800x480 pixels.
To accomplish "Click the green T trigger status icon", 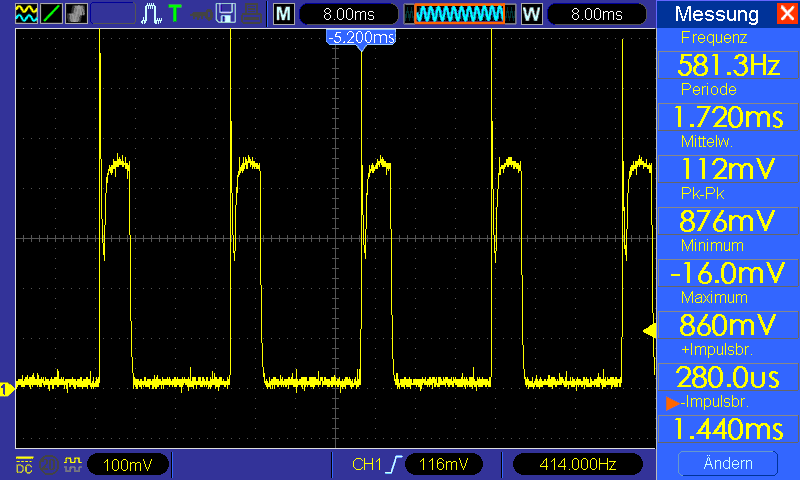I will 176,14.
